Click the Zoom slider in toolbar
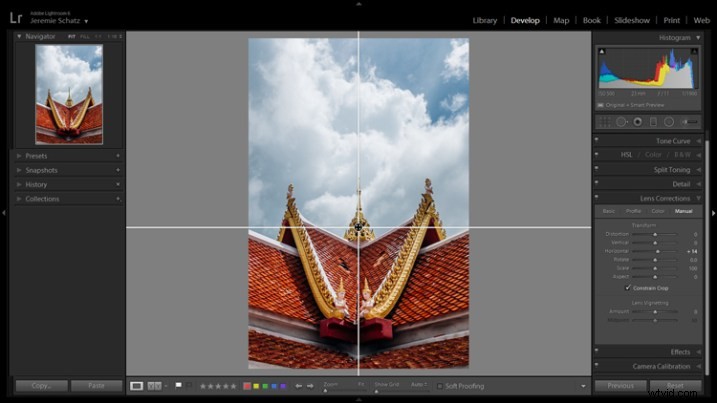Viewport: 717px width, 403px height. (345, 391)
